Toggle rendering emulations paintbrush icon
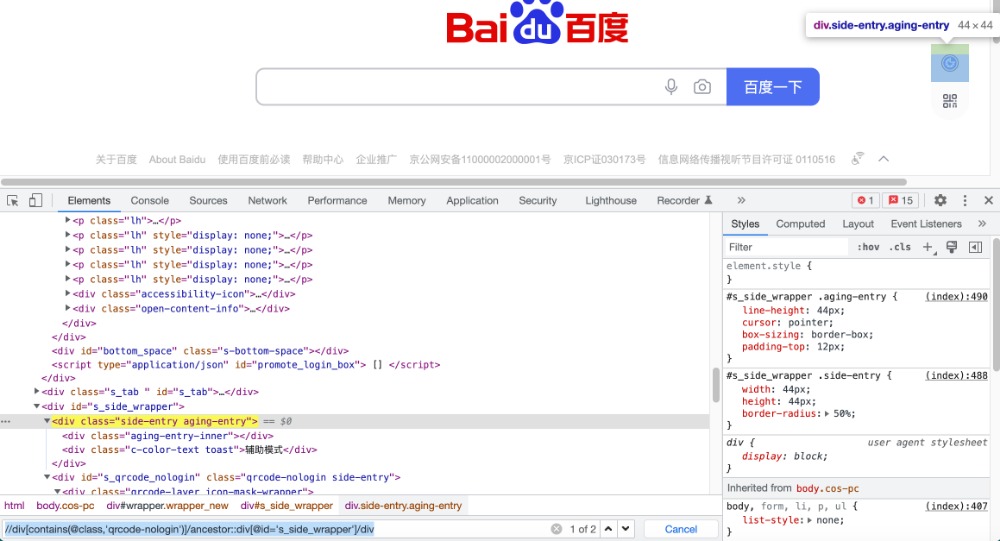Image resolution: width=1000 pixels, height=541 pixels. [x=952, y=247]
